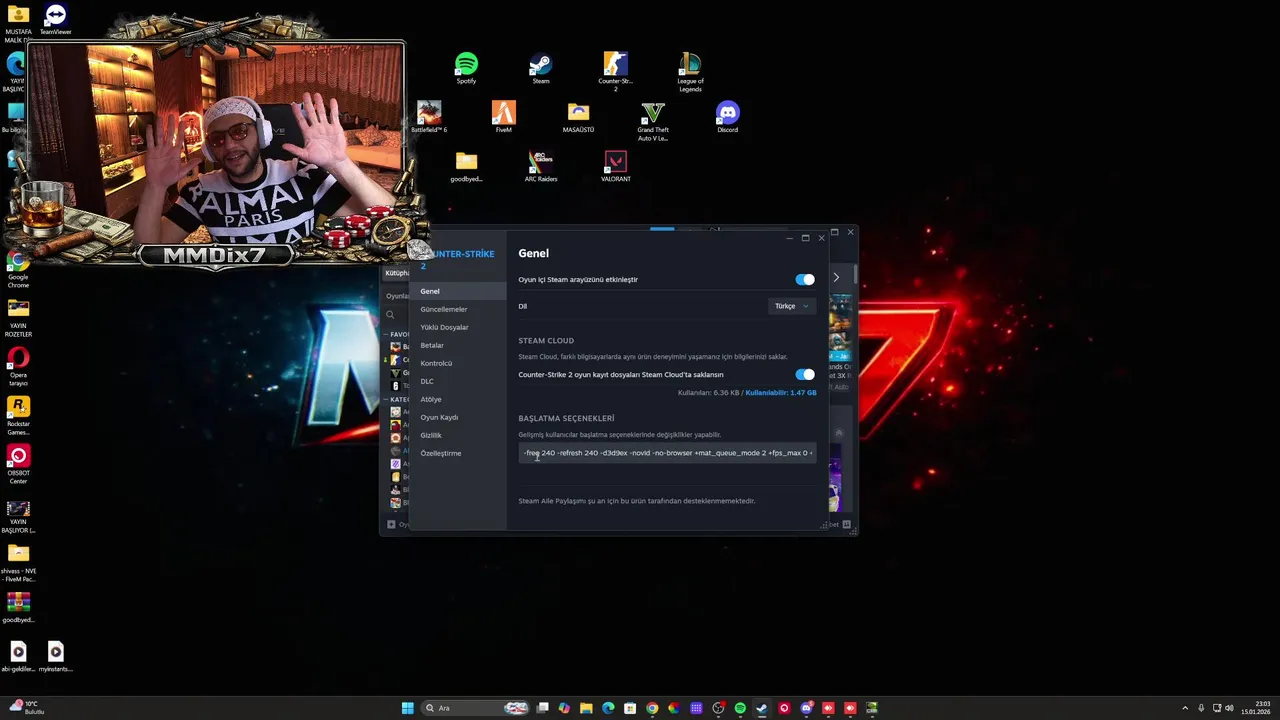Click the Discord taskbar icon
This screenshot has height=720, width=1280.
[x=806, y=708]
